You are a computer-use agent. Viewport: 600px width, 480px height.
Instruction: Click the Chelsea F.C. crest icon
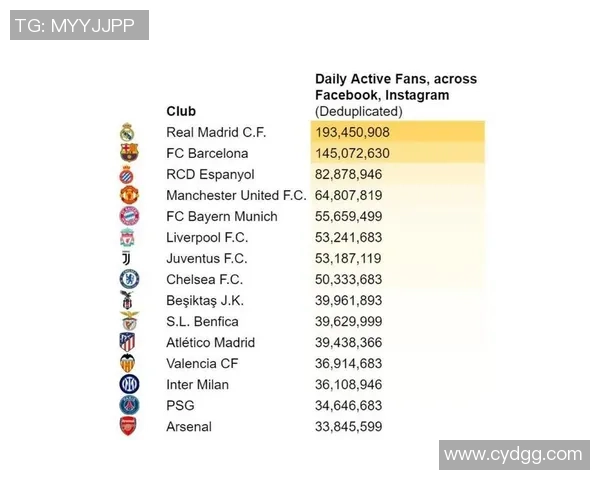click(x=128, y=279)
